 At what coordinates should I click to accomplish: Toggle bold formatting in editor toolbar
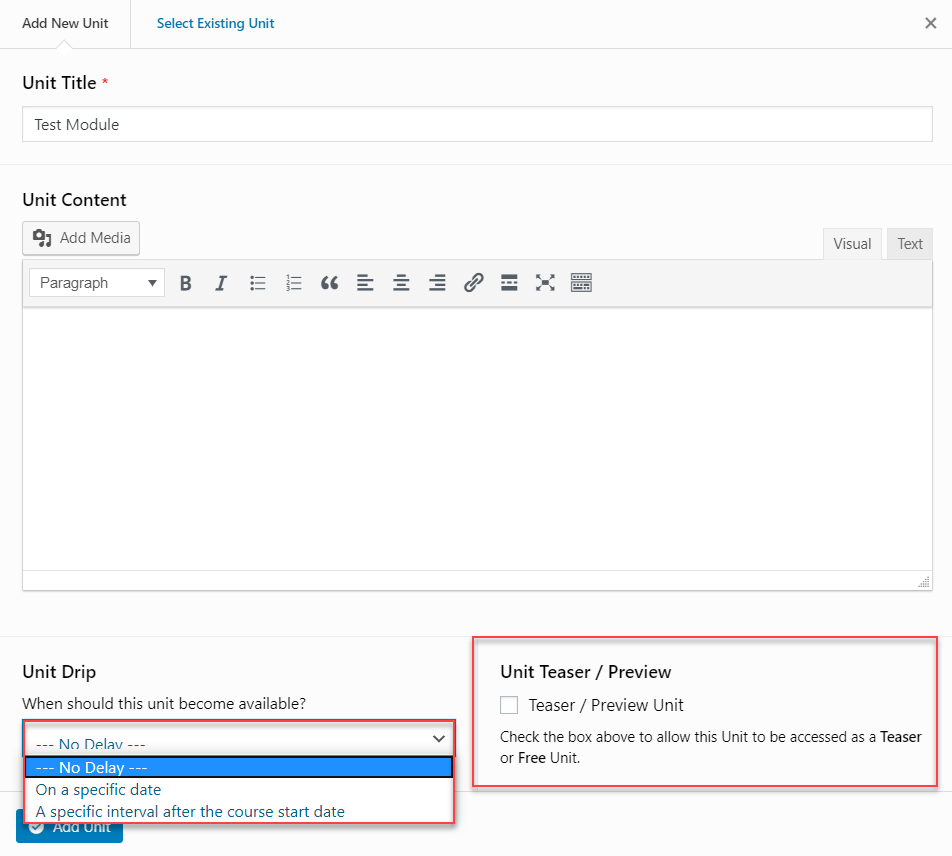186,283
